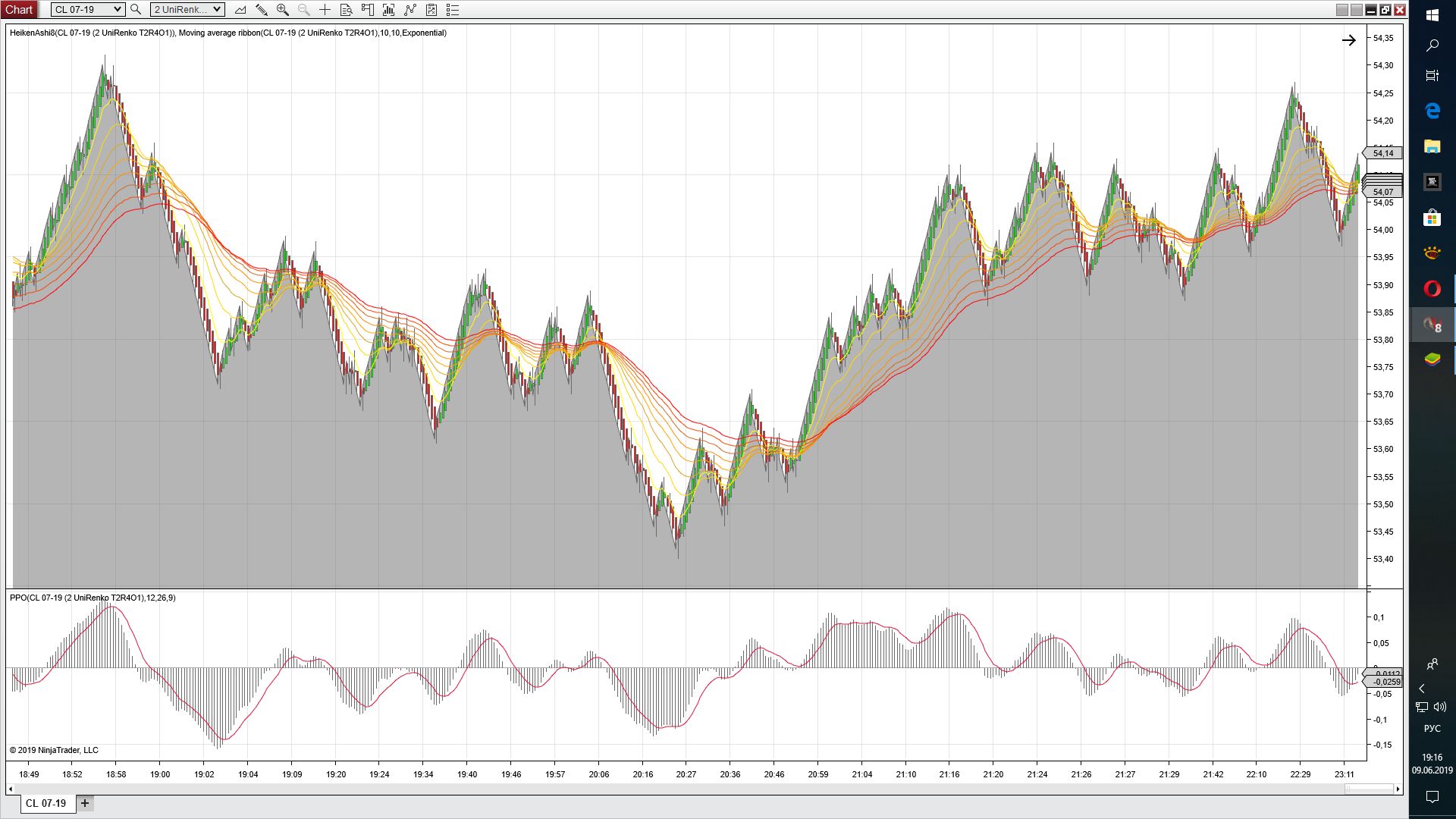Image resolution: width=1456 pixels, height=819 pixels.
Task: Open the instrument search magnifier
Action: [136, 10]
